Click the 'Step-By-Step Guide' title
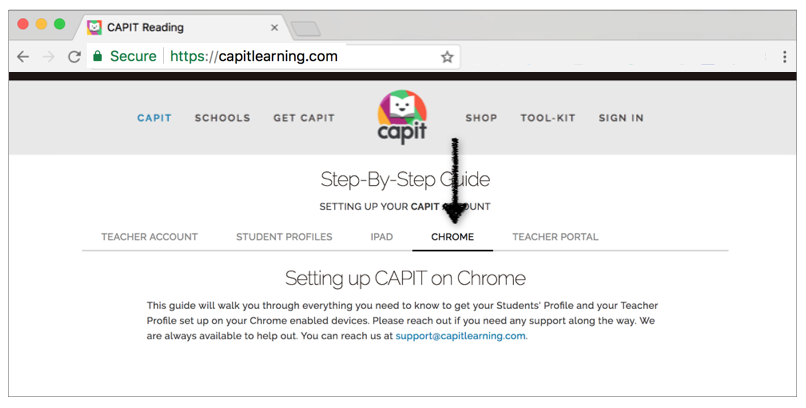806x408 pixels. click(405, 179)
